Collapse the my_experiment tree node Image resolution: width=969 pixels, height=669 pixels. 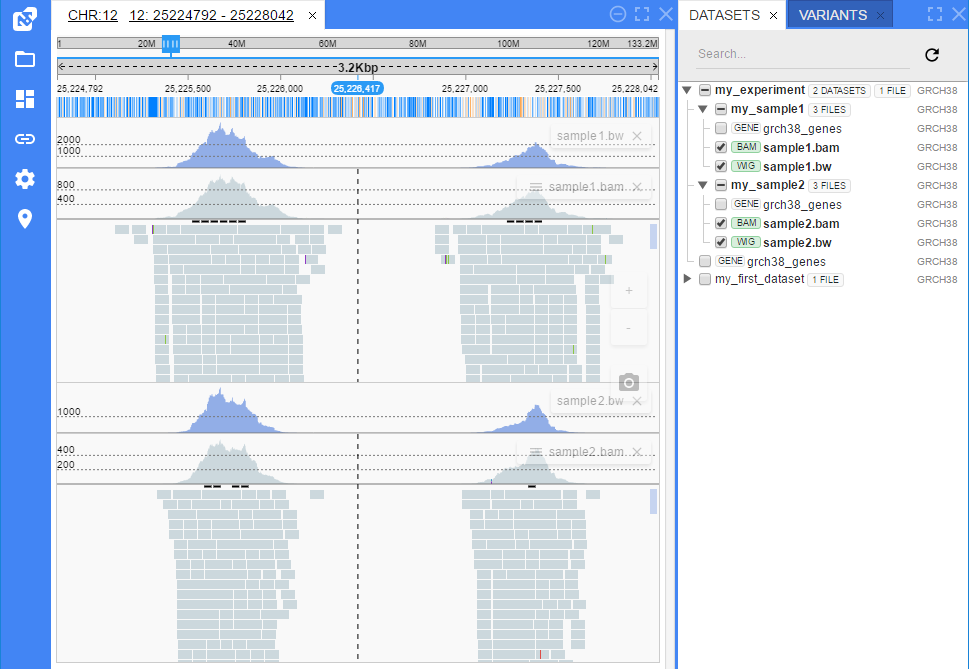[x=687, y=90]
